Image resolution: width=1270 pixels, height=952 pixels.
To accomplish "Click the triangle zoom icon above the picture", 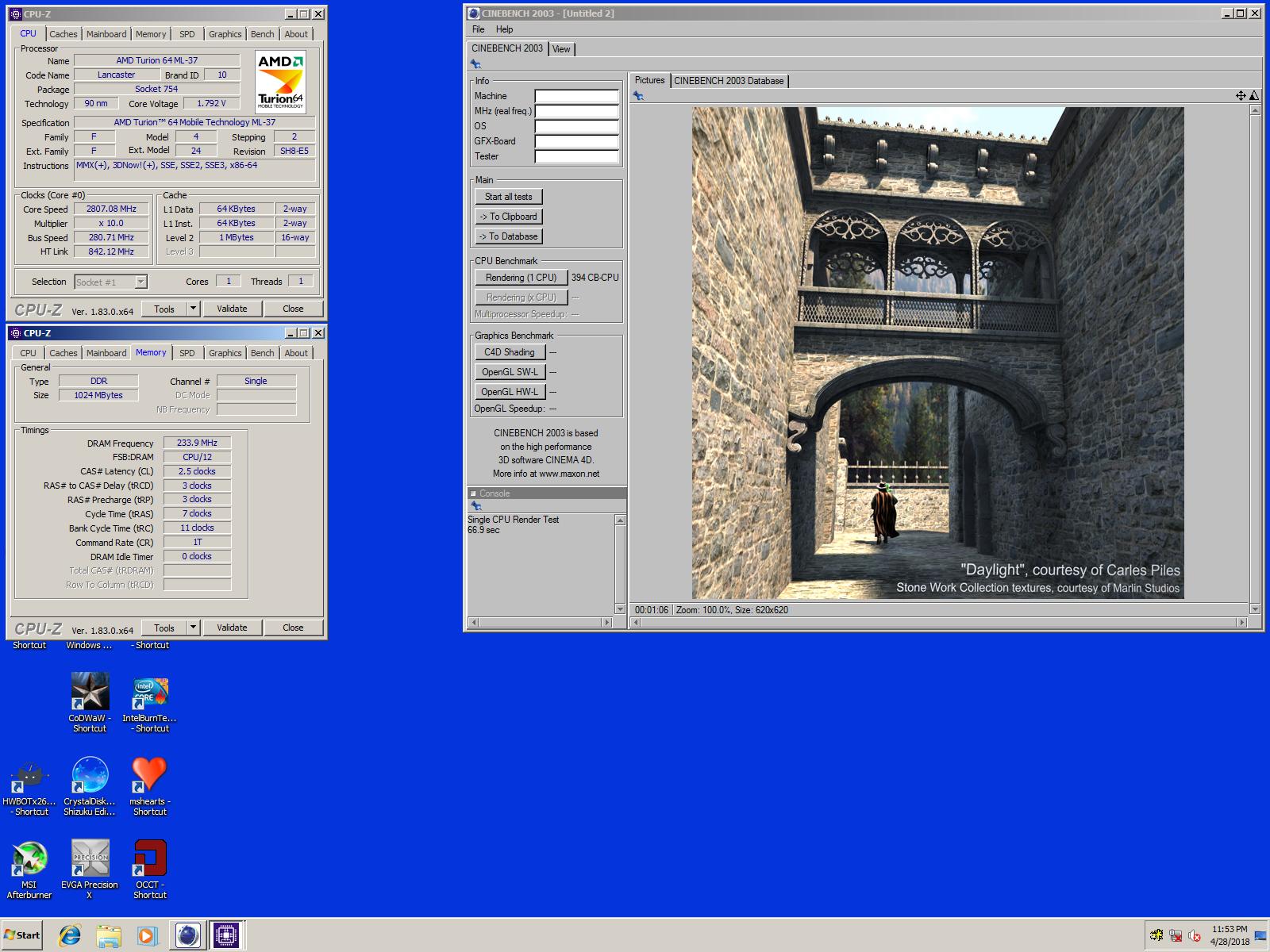I will (1254, 96).
